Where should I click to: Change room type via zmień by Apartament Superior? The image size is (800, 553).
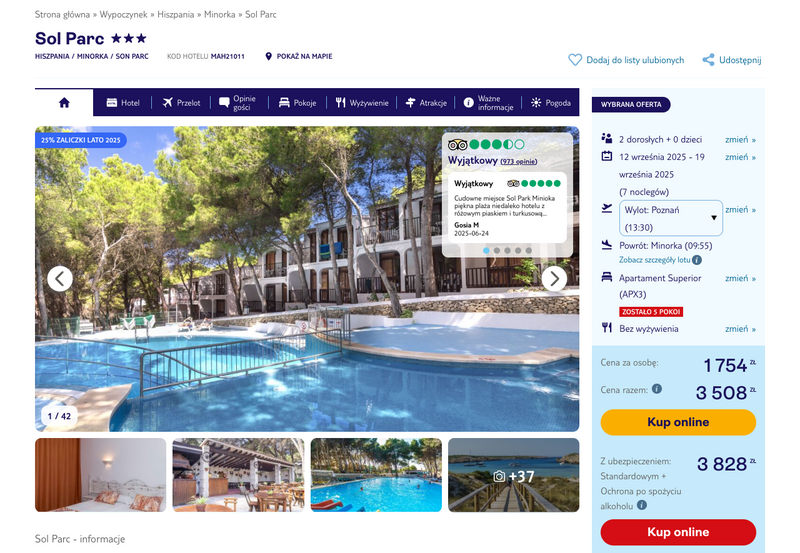point(740,278)
